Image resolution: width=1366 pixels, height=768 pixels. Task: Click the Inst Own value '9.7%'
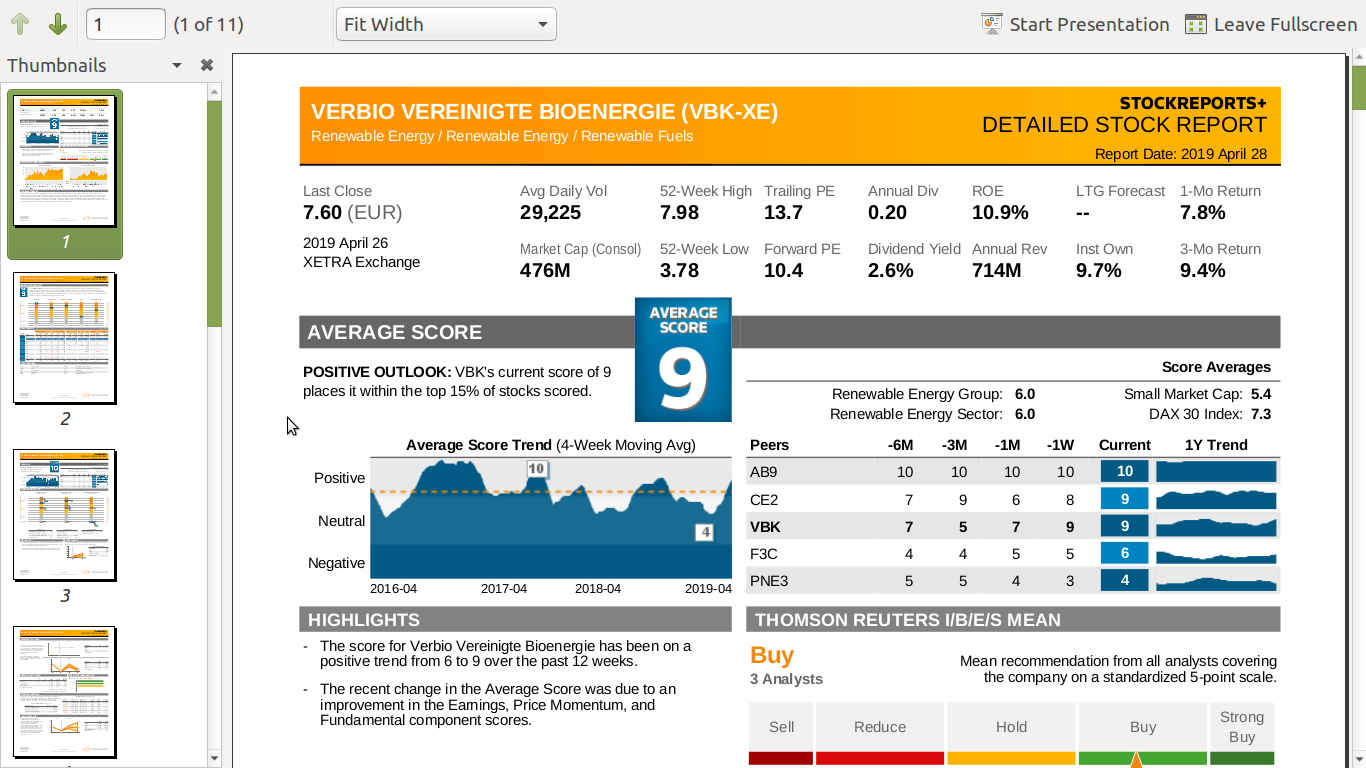[x=1099, y=270]
